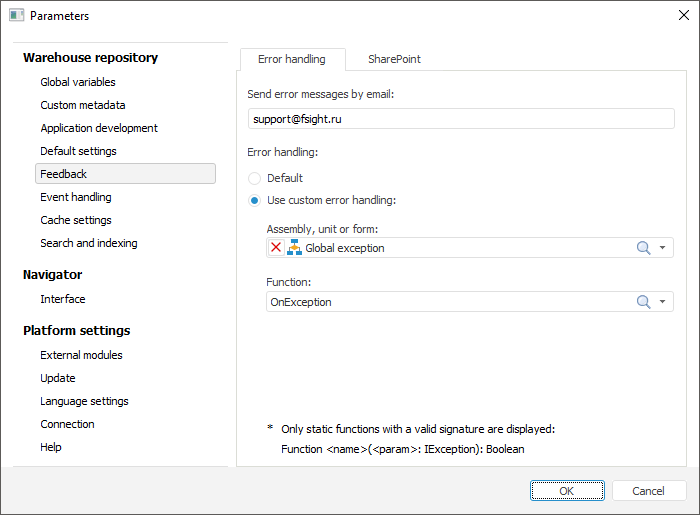This screenshot has height=515, width=700.
Task: Select Cache settings in sidebar
Action: (76, 220)
